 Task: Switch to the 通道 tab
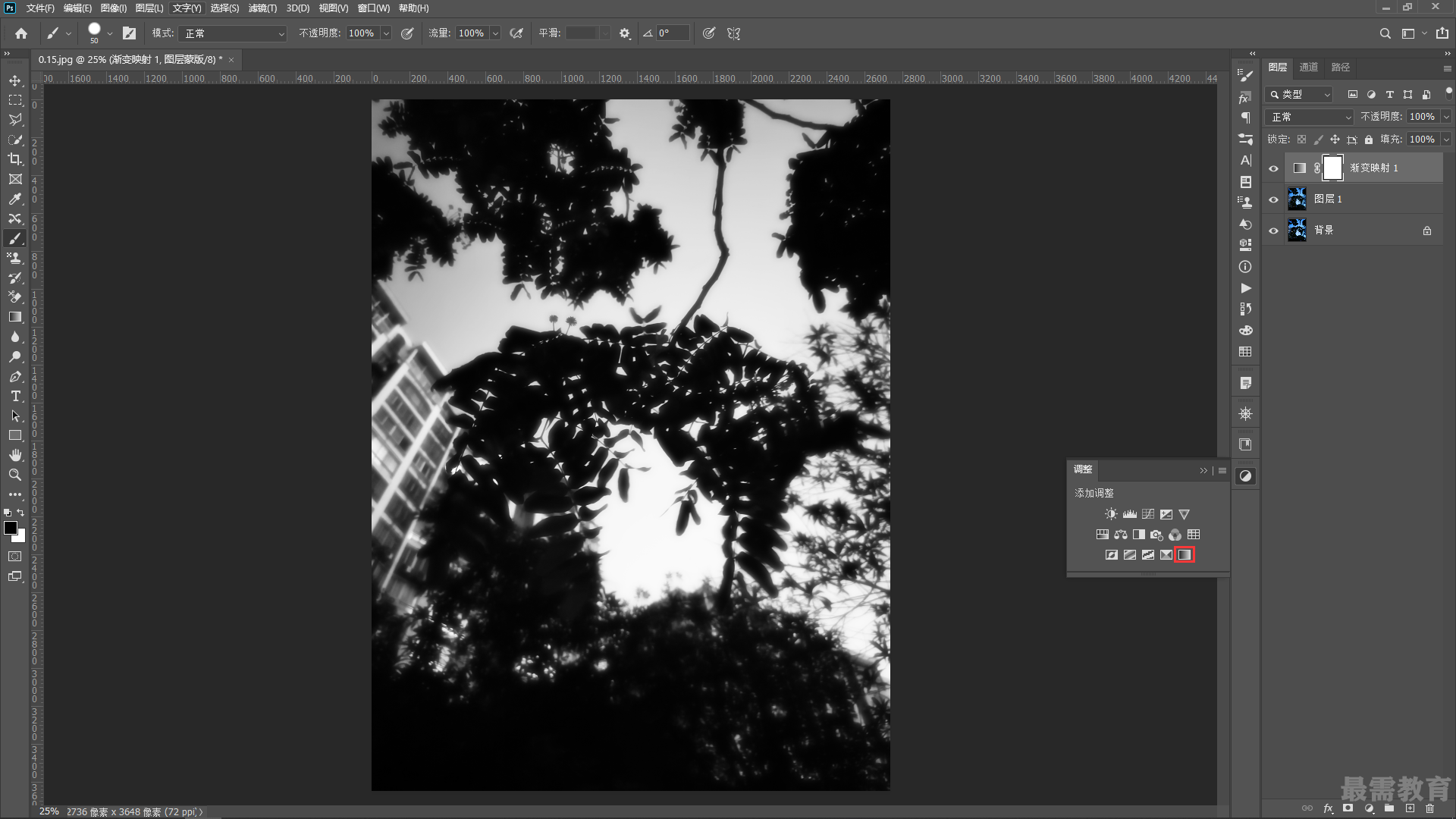[x=1309, y=67]
